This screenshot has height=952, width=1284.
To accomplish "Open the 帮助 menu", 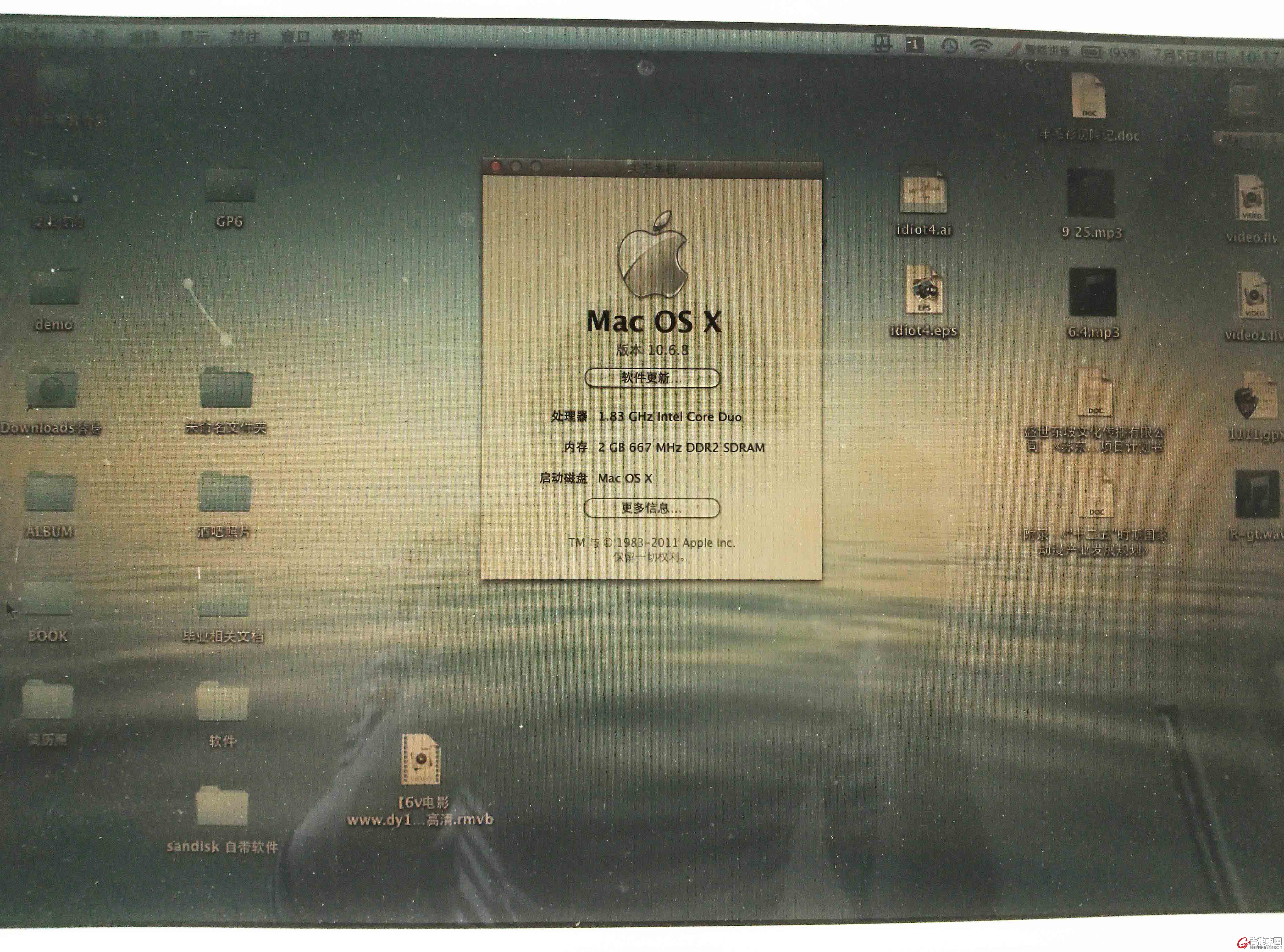I will (x=346, y=36).
